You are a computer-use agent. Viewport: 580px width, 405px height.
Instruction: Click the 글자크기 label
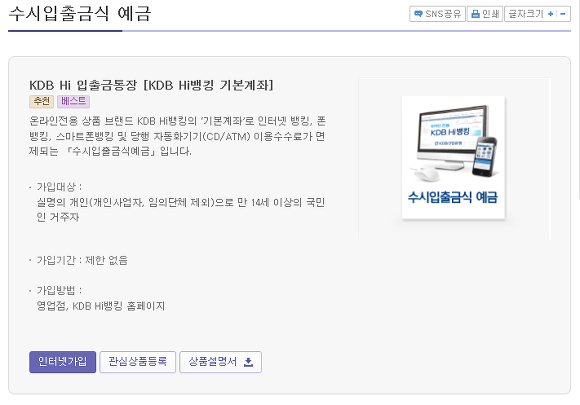point(526,14)
